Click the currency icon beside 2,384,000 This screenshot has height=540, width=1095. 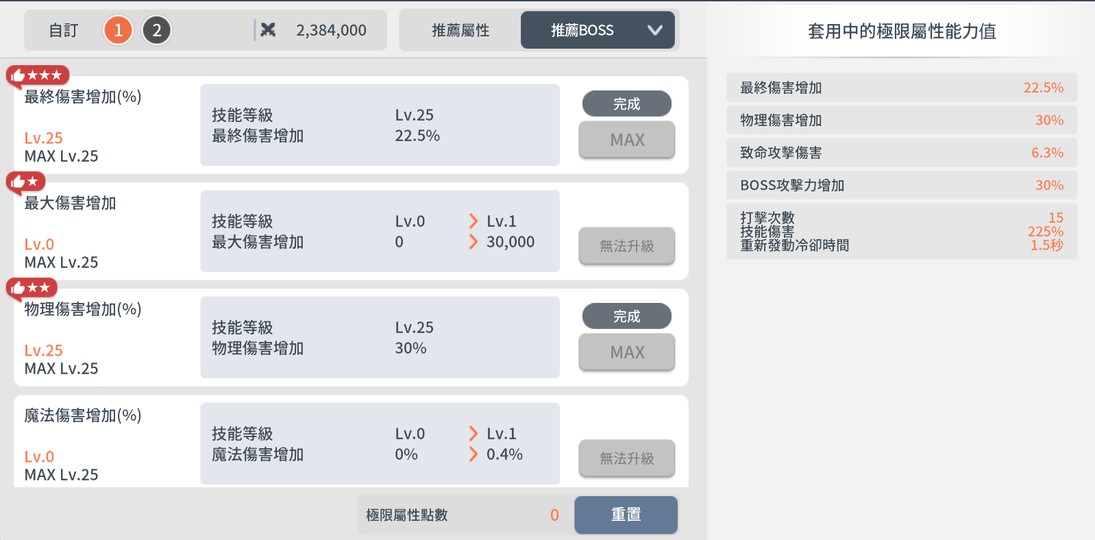tap(268, 30)
